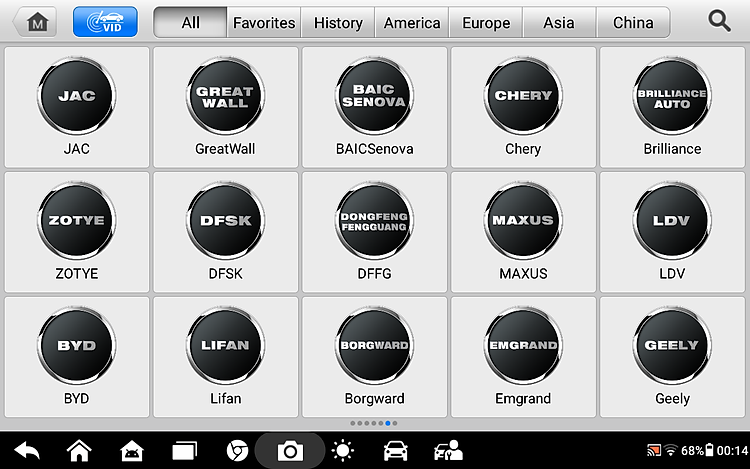Show recent apps overview
Screen dimensions: 750x469
pyautogui.click(x=185, y=451)
